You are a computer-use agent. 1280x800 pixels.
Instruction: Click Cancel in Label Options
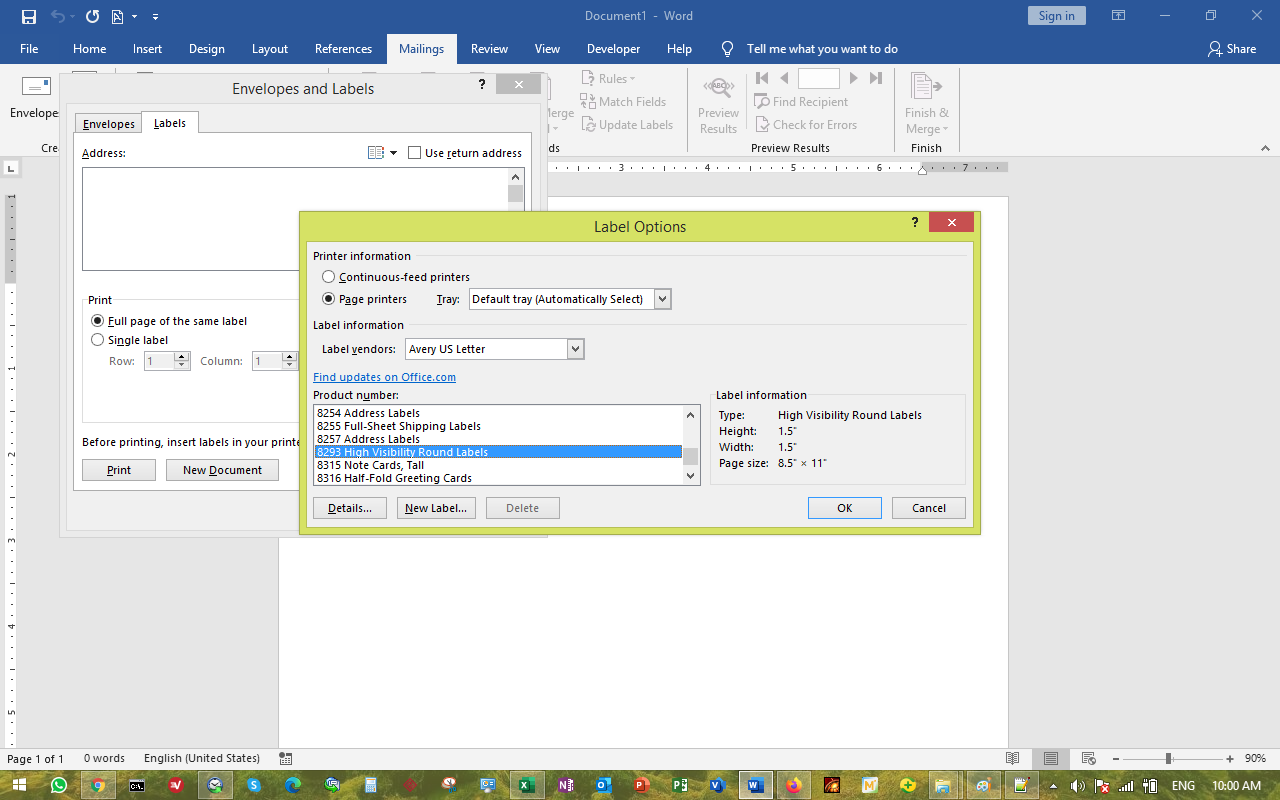coord(929,508)
